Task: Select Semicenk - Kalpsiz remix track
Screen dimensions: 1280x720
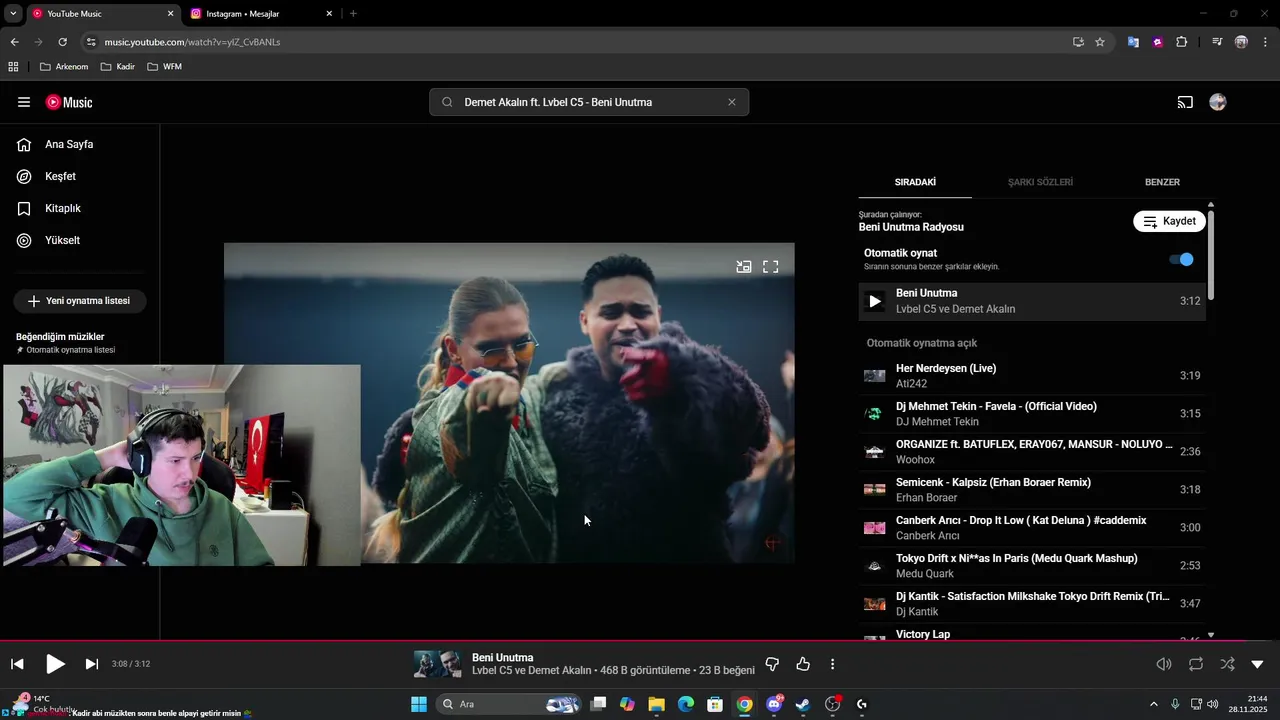Action: (1032, 490)
